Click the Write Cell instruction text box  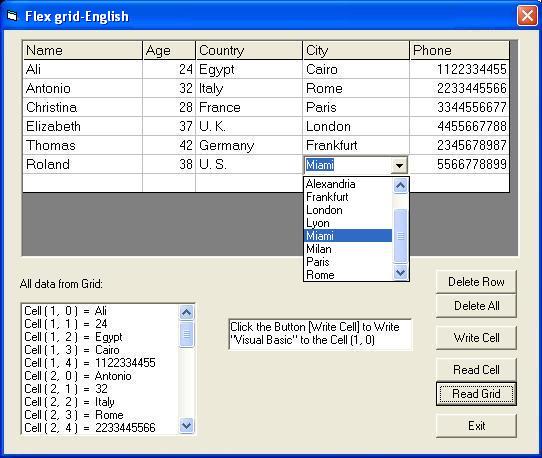coord(320,334)
